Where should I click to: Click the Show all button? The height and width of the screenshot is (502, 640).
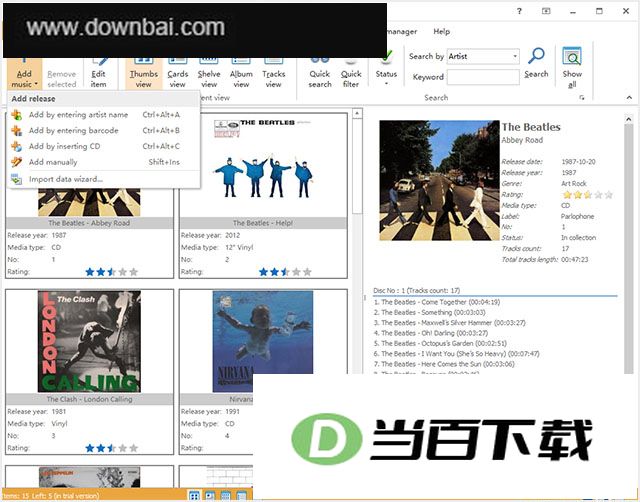coord(572,67)
